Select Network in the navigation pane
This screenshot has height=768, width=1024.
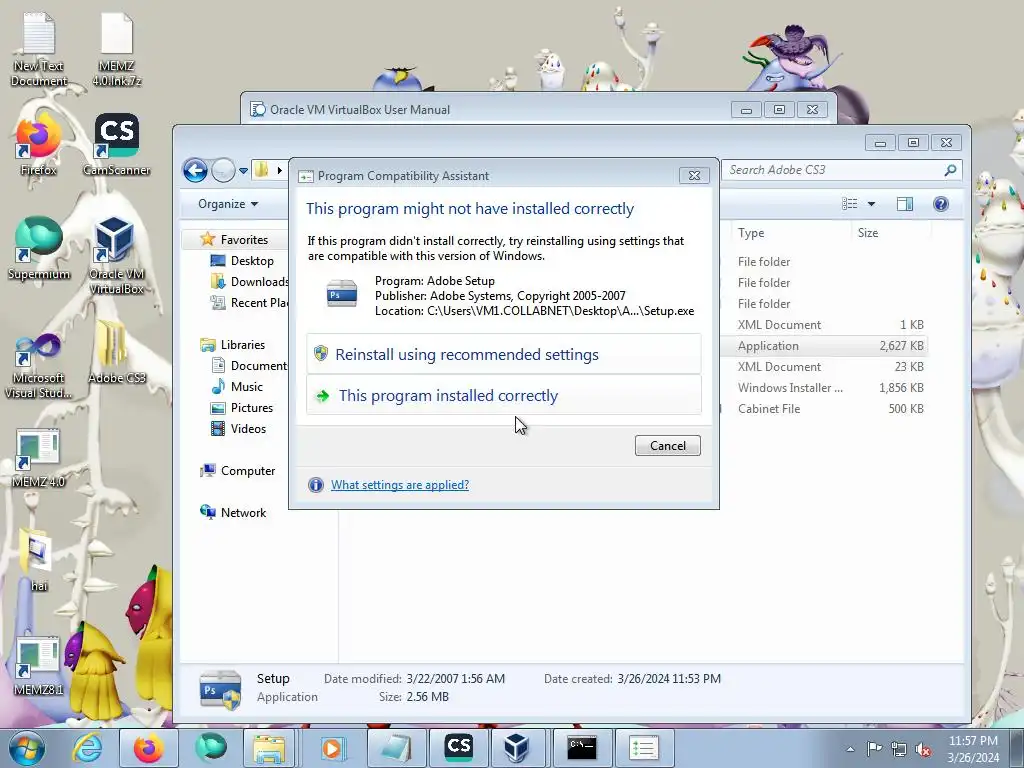[243, 513]
